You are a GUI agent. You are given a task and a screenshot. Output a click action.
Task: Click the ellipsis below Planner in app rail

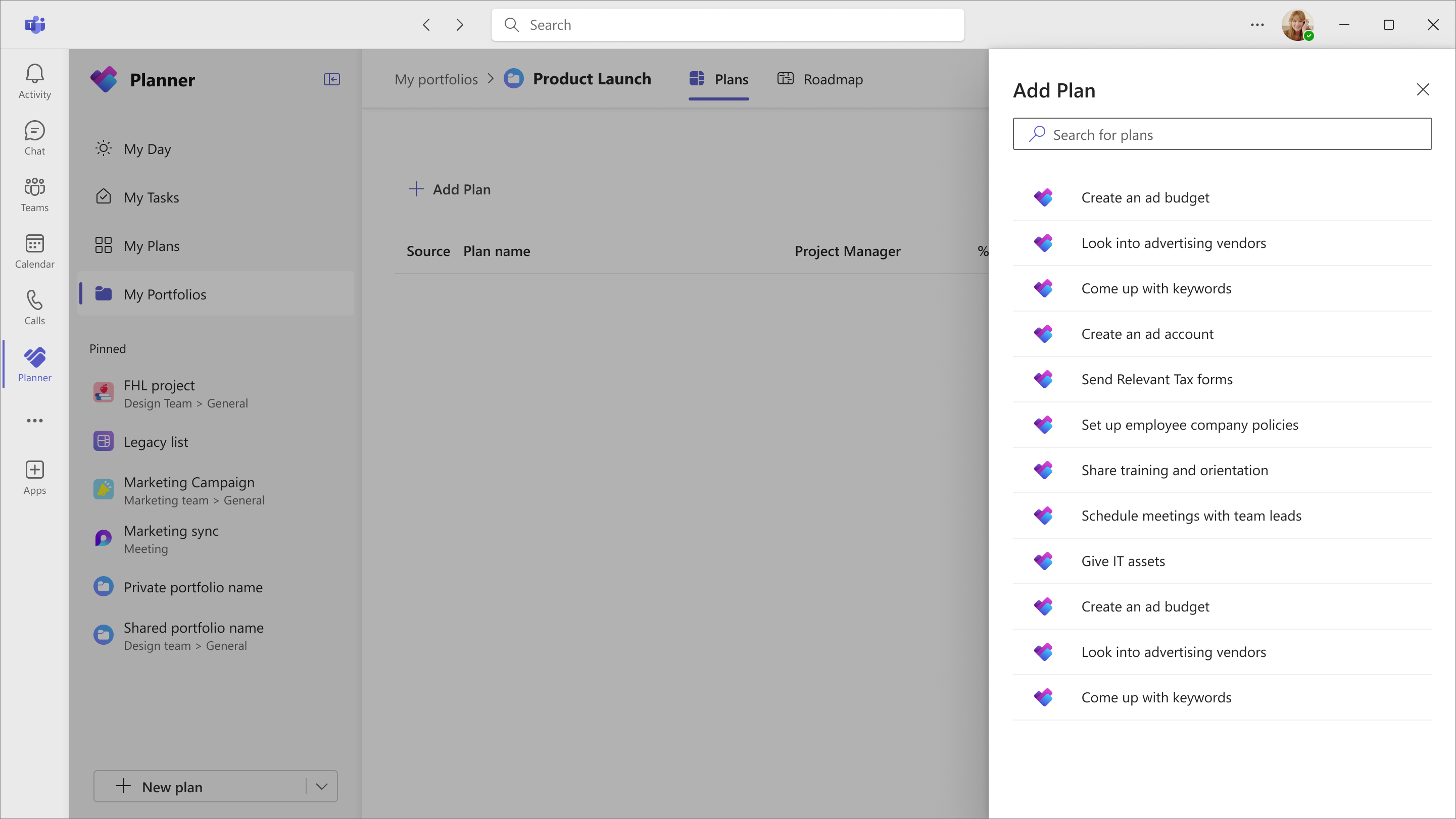(34, 420)
